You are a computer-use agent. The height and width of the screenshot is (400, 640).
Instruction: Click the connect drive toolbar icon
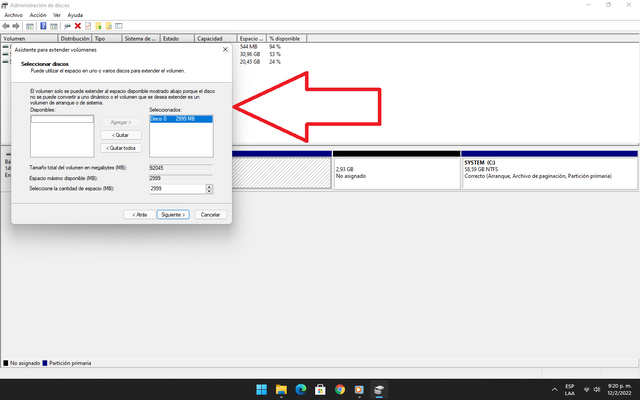pos(67,26)
